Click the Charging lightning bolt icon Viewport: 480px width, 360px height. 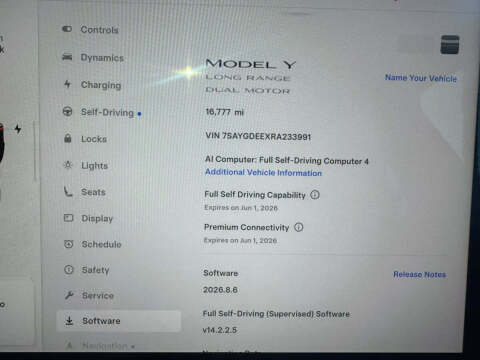(x=67, y=84)
